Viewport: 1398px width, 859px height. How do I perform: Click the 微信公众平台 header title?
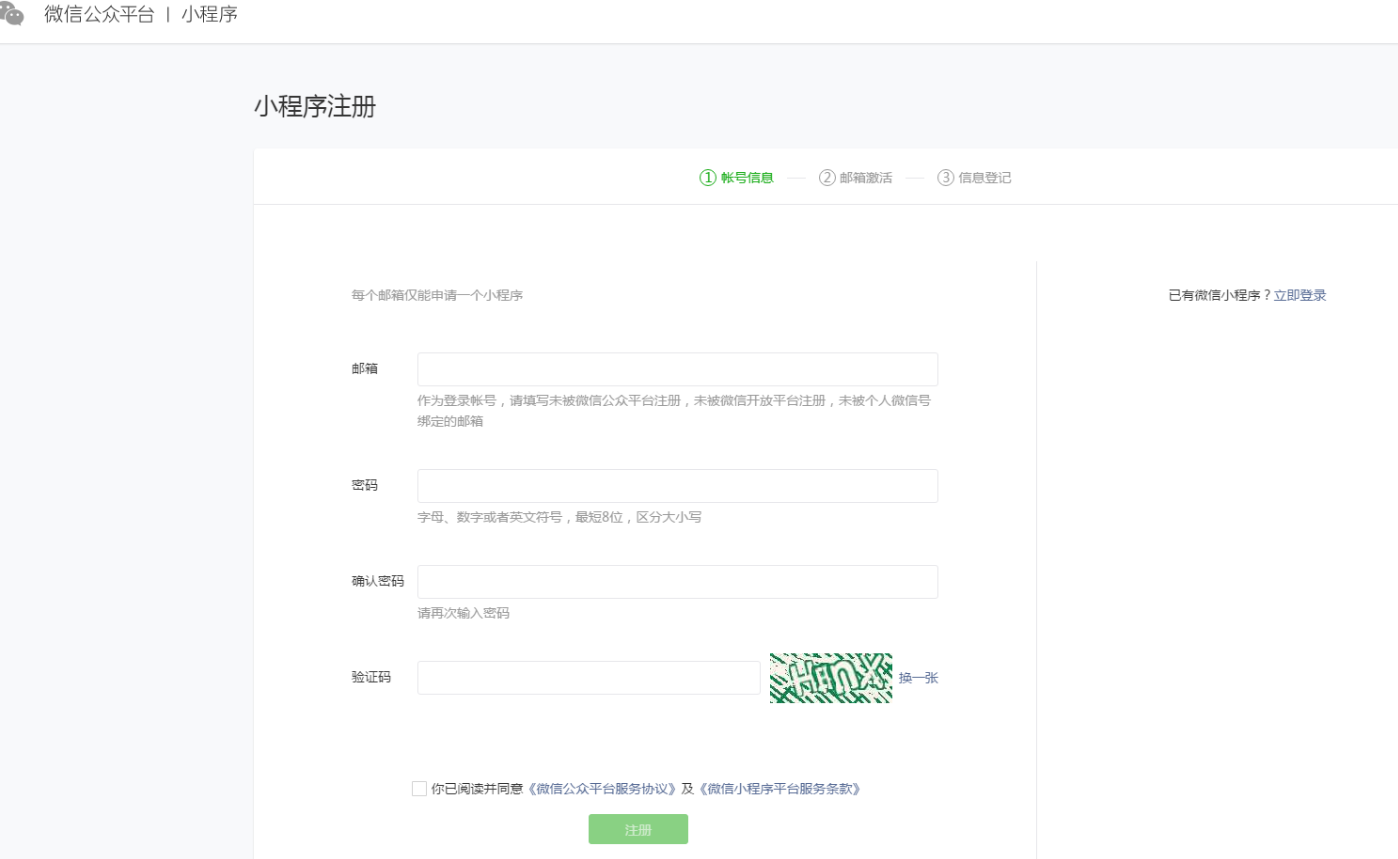(99, 15)
